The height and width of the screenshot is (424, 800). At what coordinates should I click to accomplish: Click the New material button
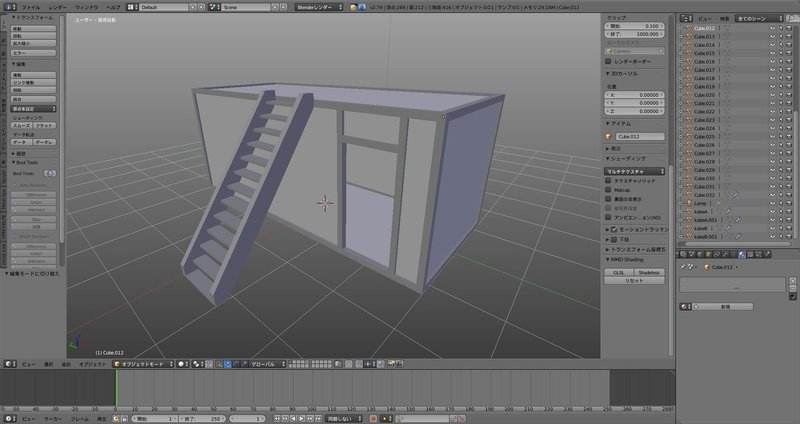pos(722,307)
